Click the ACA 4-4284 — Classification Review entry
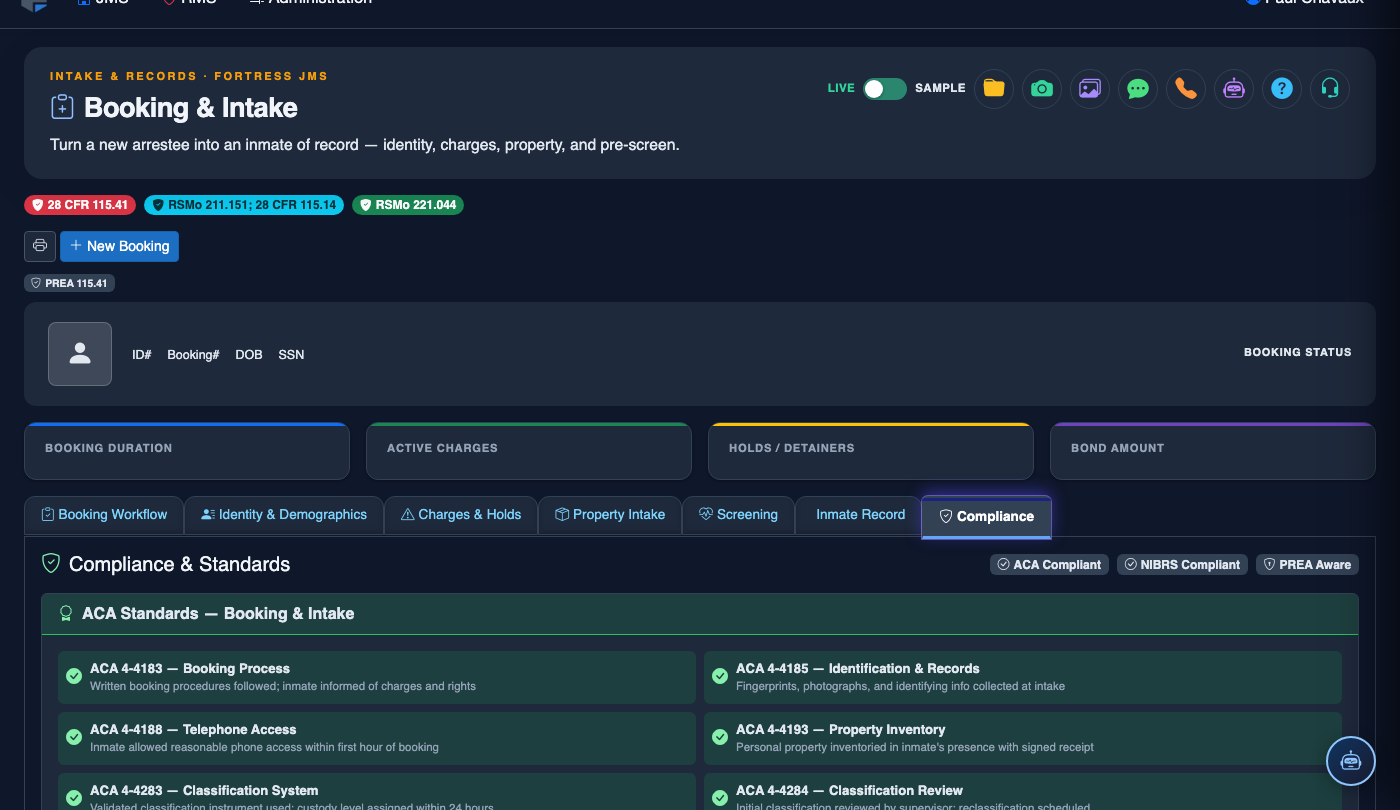The width and height of the screenshot is (1400, 810). (x=1022, y=792)
